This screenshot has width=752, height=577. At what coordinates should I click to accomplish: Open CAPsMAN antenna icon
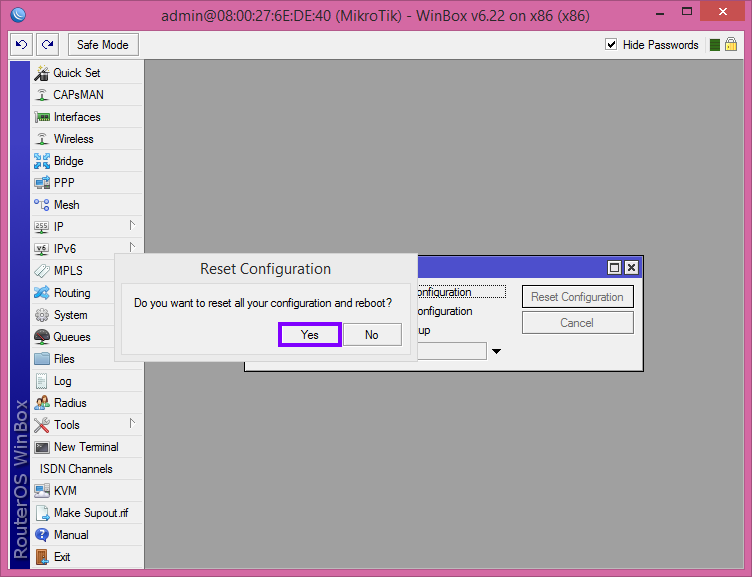click(42, 95)
